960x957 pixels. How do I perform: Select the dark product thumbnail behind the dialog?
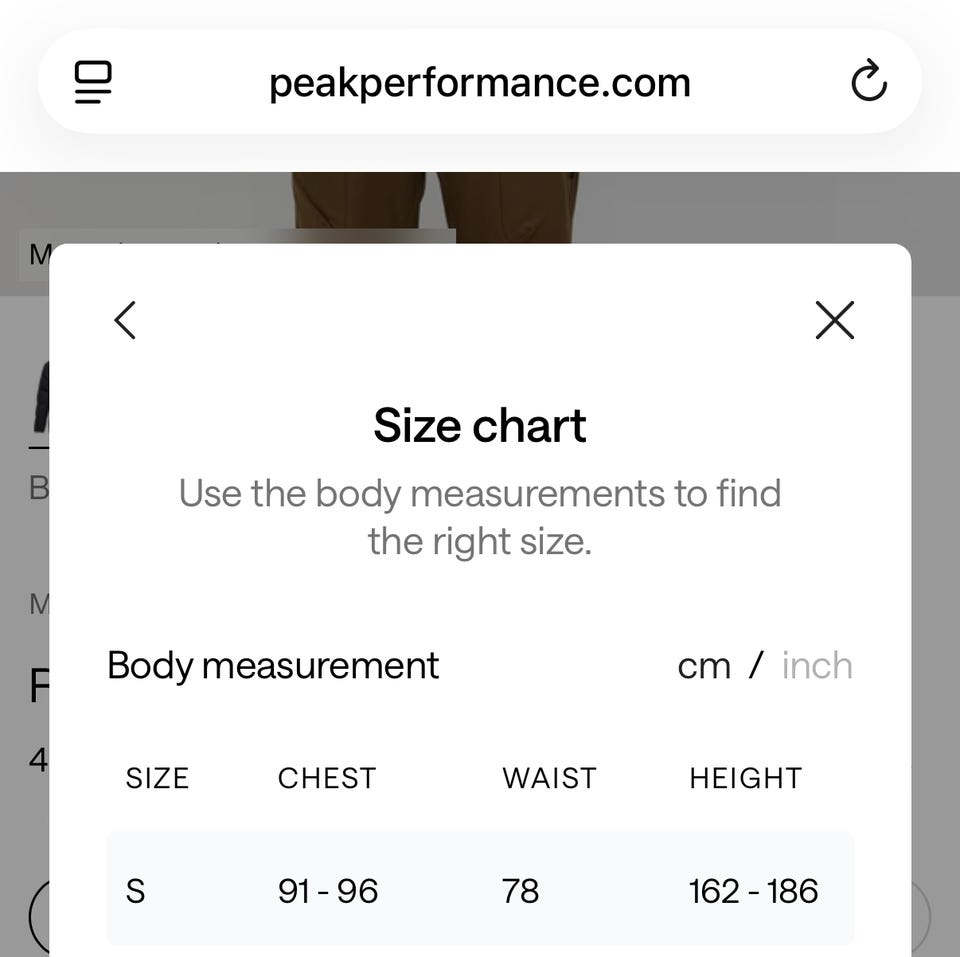(41, 405)
